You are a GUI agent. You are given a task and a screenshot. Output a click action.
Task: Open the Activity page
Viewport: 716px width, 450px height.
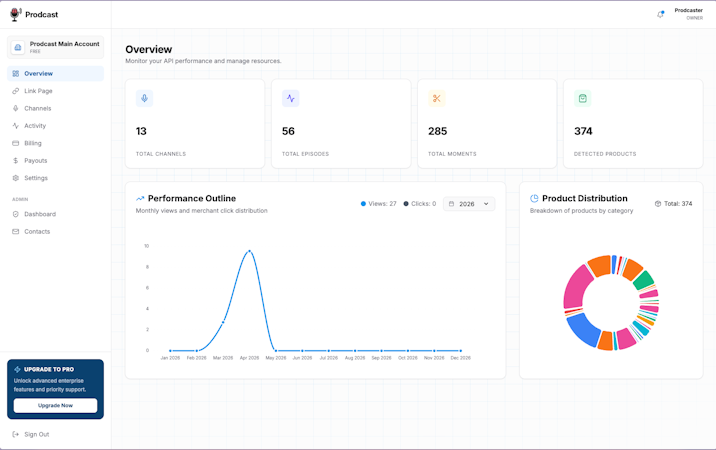pyautogui.click(x=55, y=126)
